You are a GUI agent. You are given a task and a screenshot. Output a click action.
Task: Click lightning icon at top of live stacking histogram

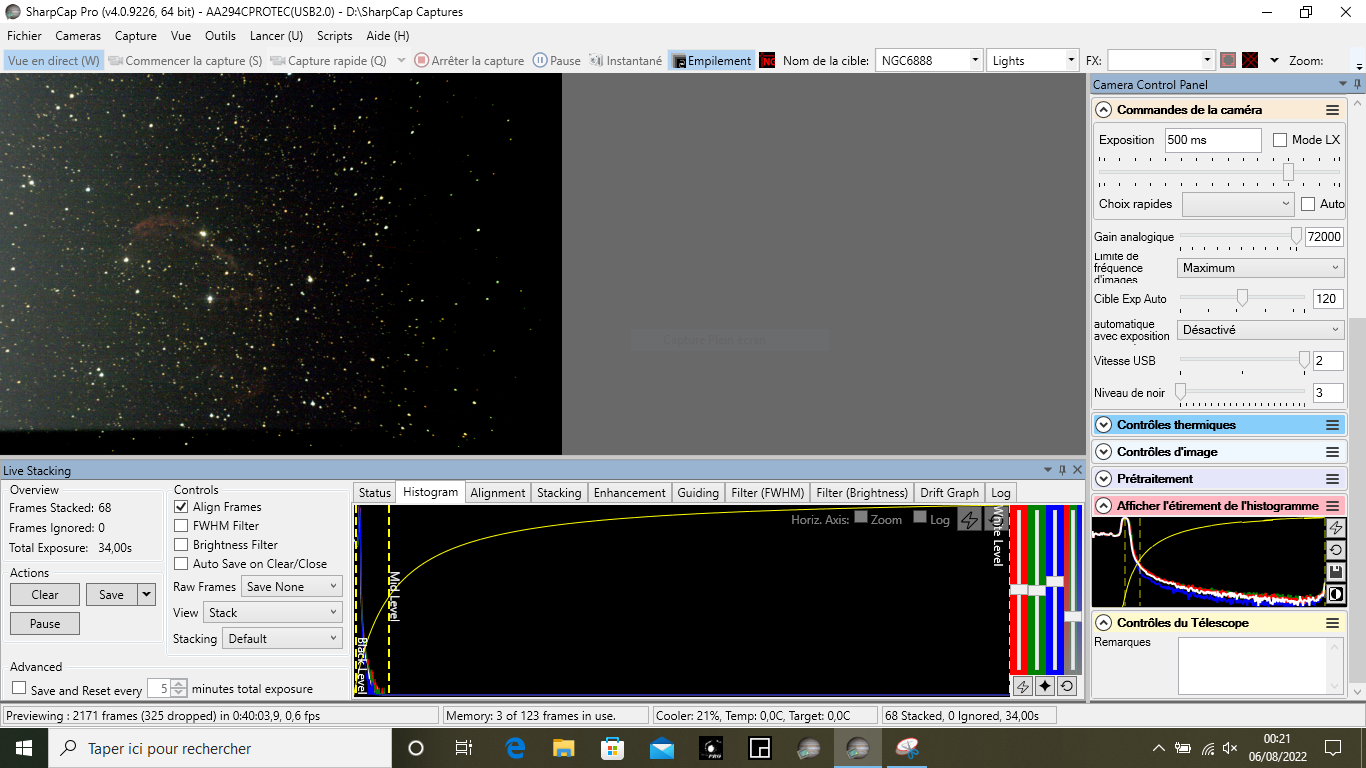coord(969,520)
